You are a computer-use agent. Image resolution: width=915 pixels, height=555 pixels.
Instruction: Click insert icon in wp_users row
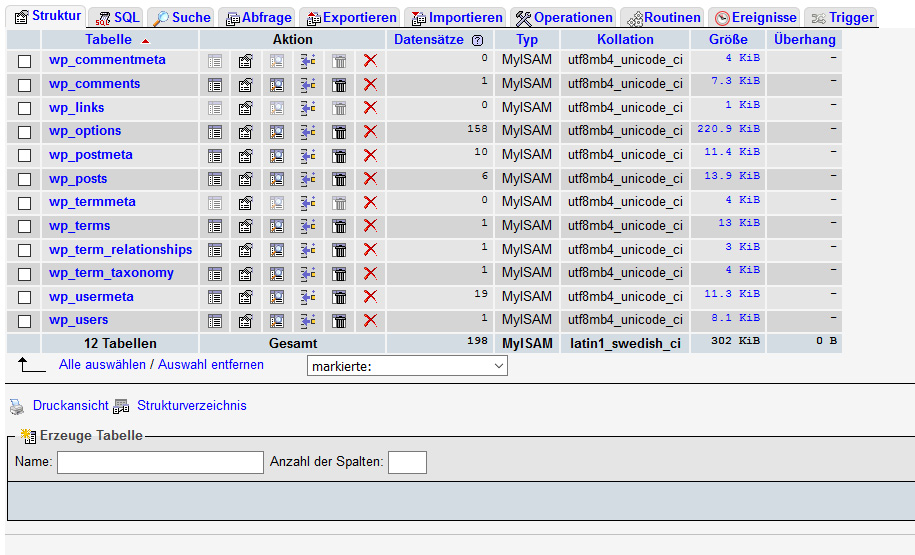pos(308,321)
